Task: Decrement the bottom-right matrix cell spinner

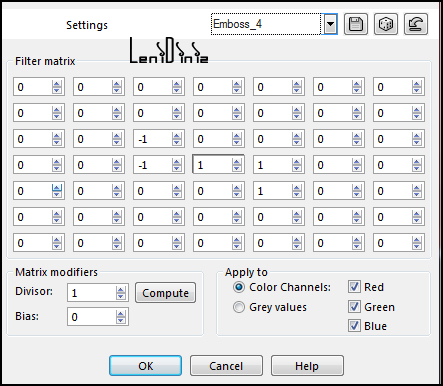Action: (x=417, y=246)
